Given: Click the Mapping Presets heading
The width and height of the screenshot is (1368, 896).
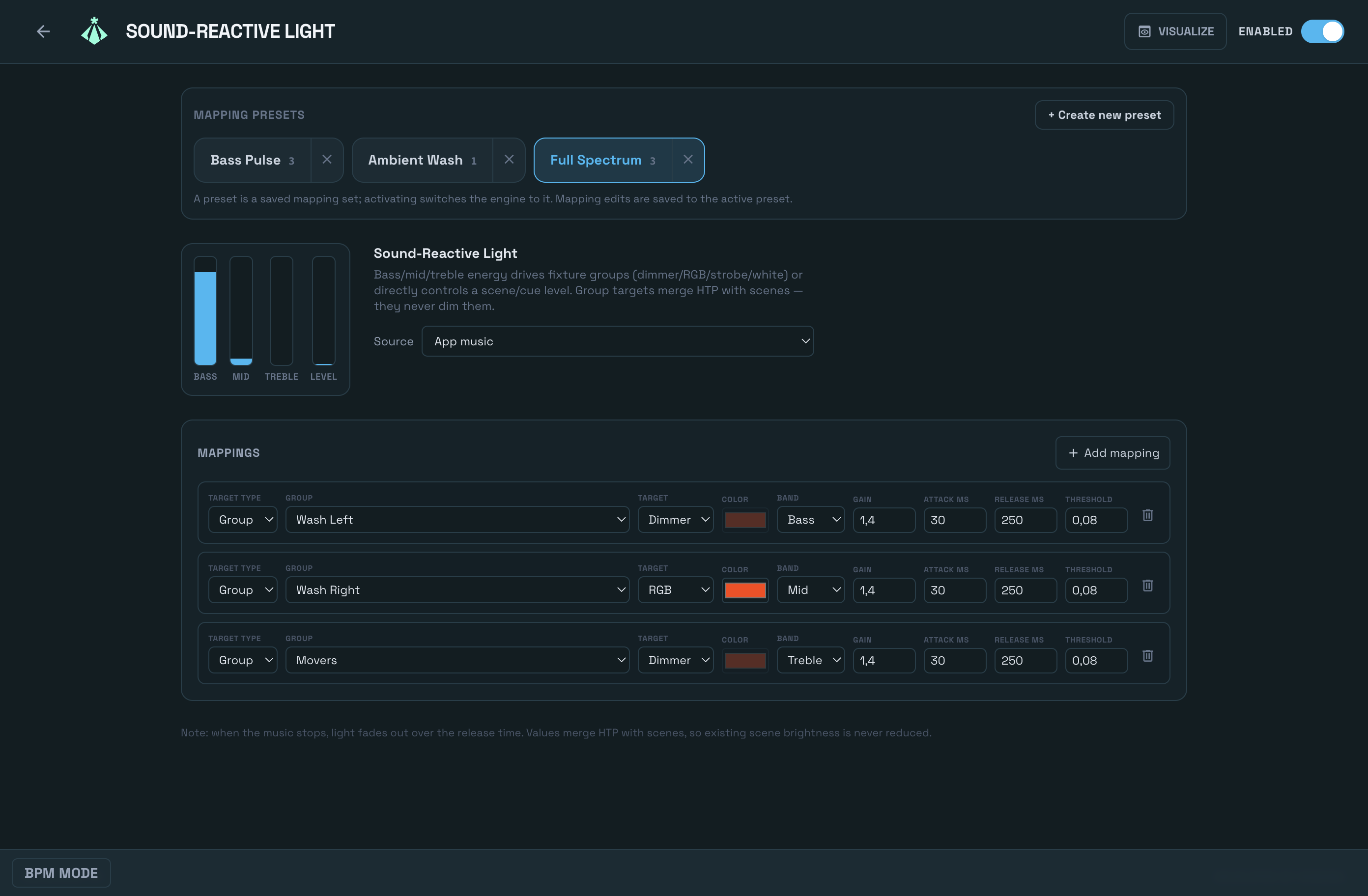Looking at the screenshot, I should (x=249, y=115).
